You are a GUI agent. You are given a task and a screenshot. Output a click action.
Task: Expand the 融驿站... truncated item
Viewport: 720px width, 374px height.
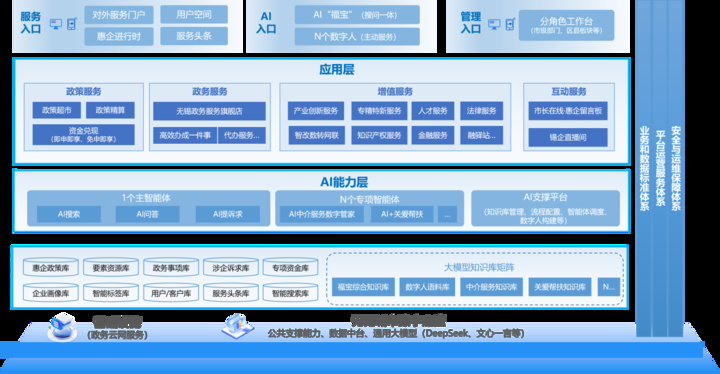(x=482, y=136)
